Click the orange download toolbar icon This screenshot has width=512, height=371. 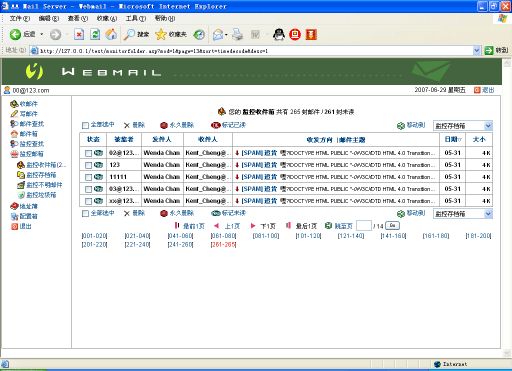click(x=311, y=34)
